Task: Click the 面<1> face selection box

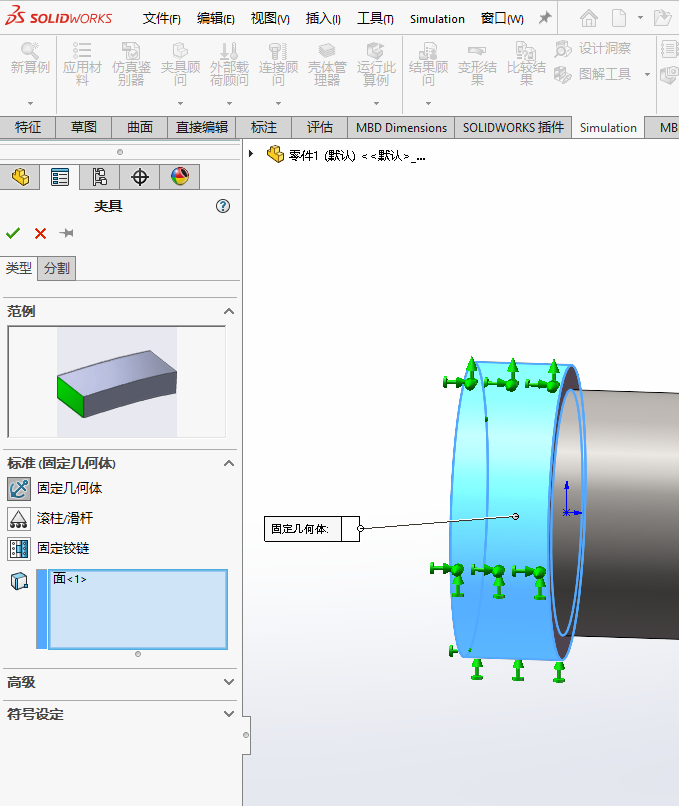Action: tap(137, 608)
